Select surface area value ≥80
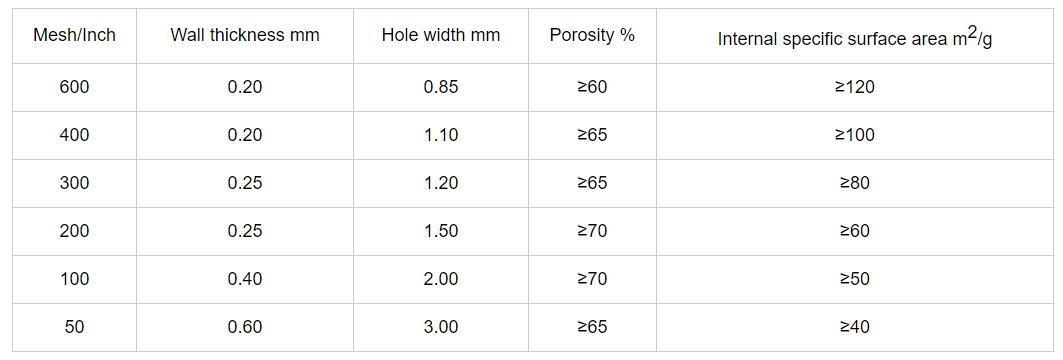The image size is (1063, 360). coord(855,183)
